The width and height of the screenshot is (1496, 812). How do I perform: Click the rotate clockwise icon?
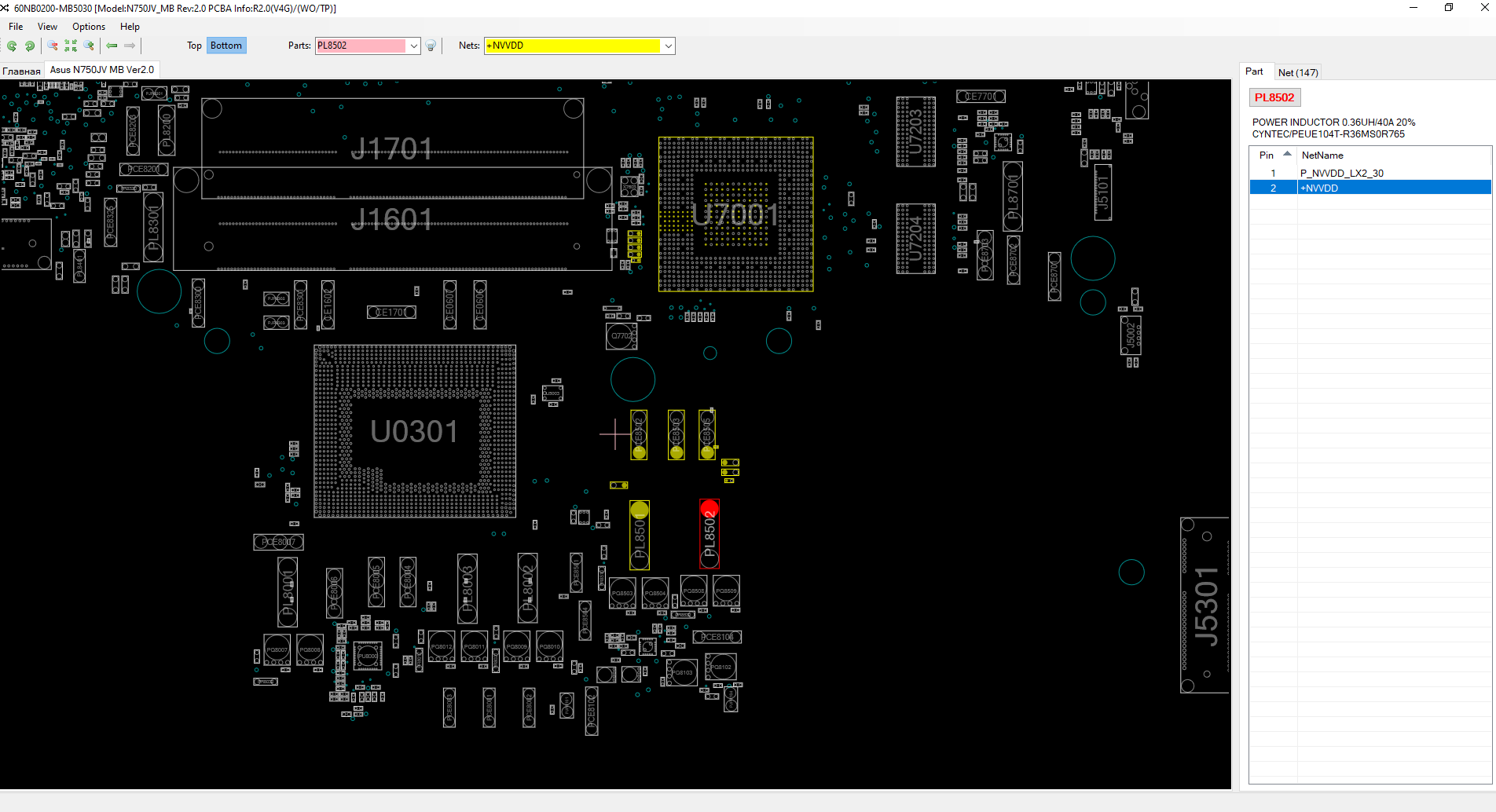pyautogui.click(x=30, y=46)
